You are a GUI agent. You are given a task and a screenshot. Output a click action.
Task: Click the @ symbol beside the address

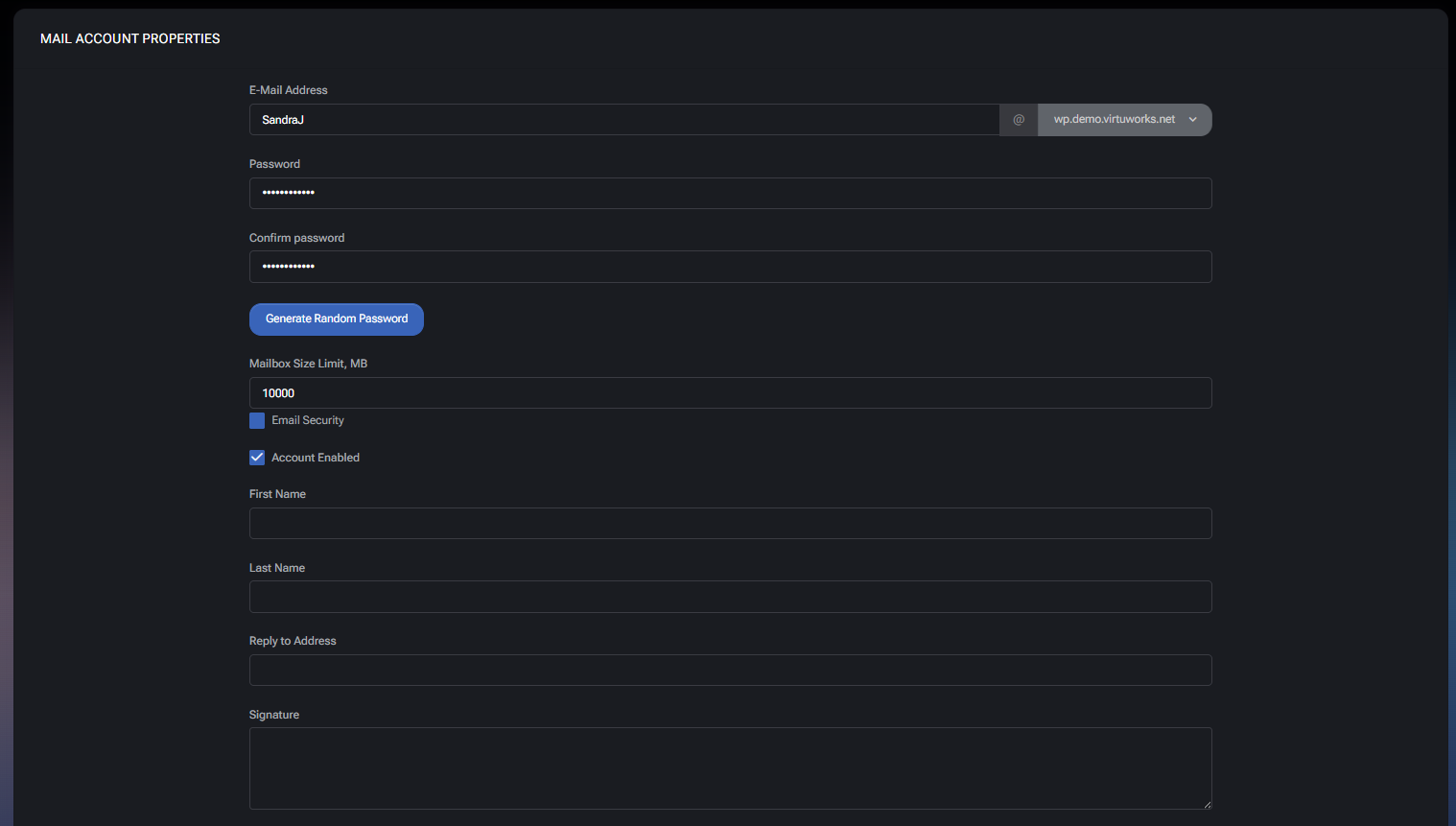(x=1019, y=120)
